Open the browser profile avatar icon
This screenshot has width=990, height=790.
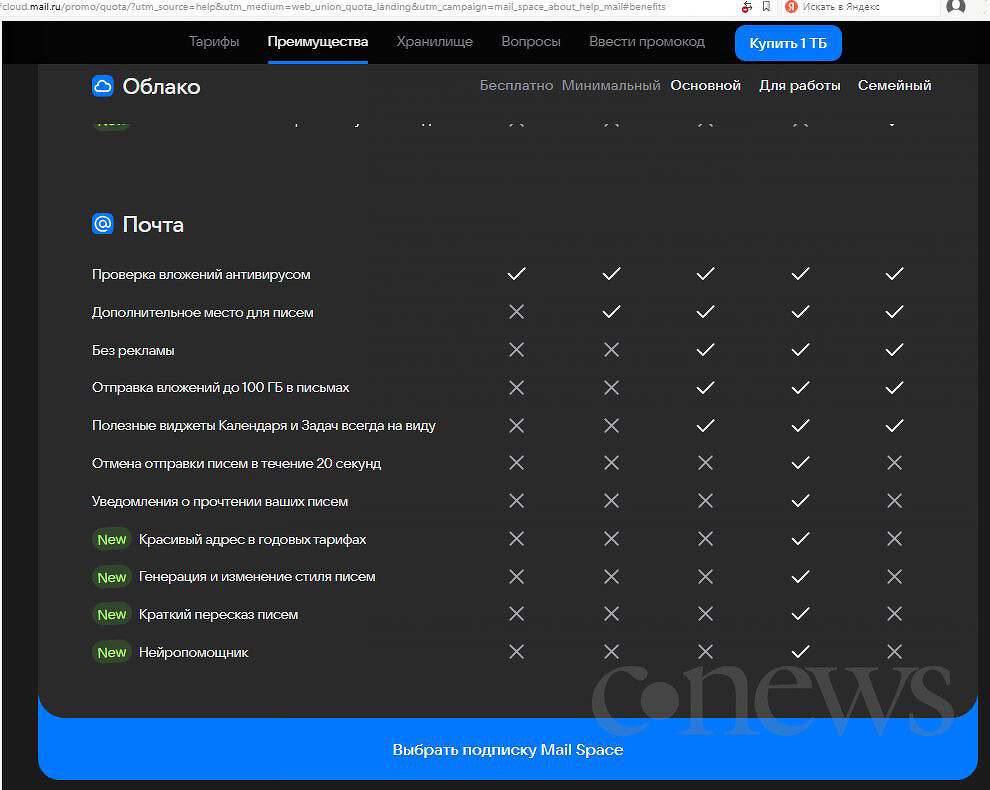point(956,7)
